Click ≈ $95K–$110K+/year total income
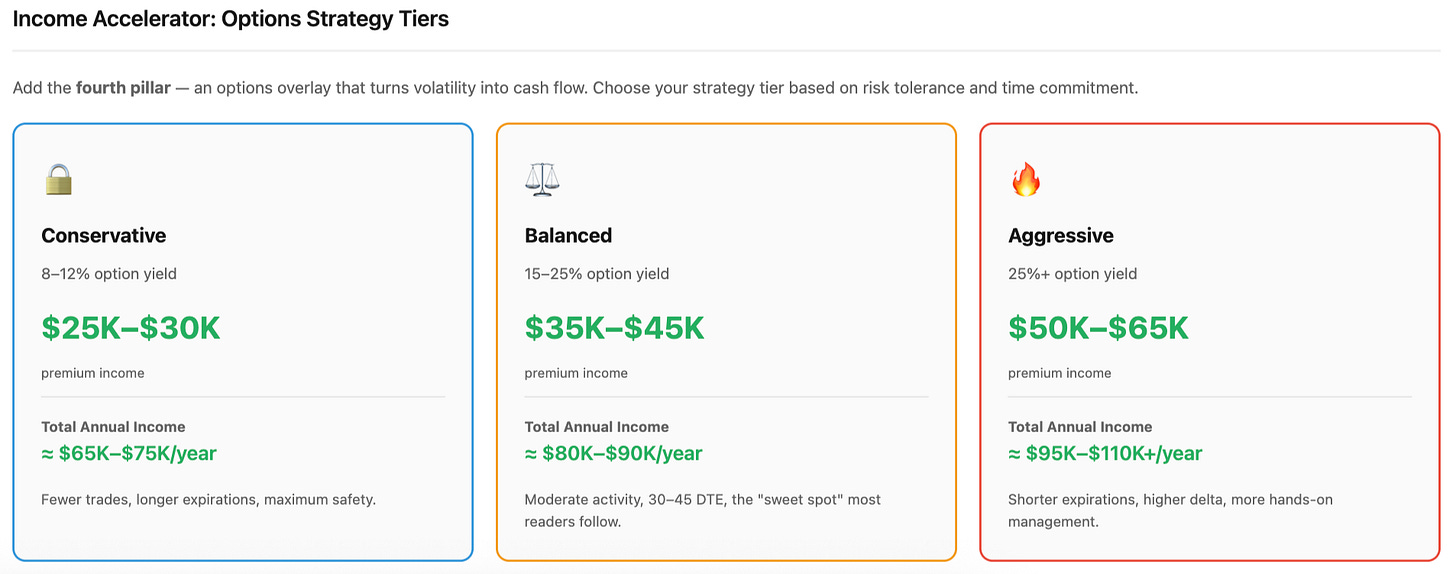Viewport: 1456px width, 574px height. [x=1105, y=454]
